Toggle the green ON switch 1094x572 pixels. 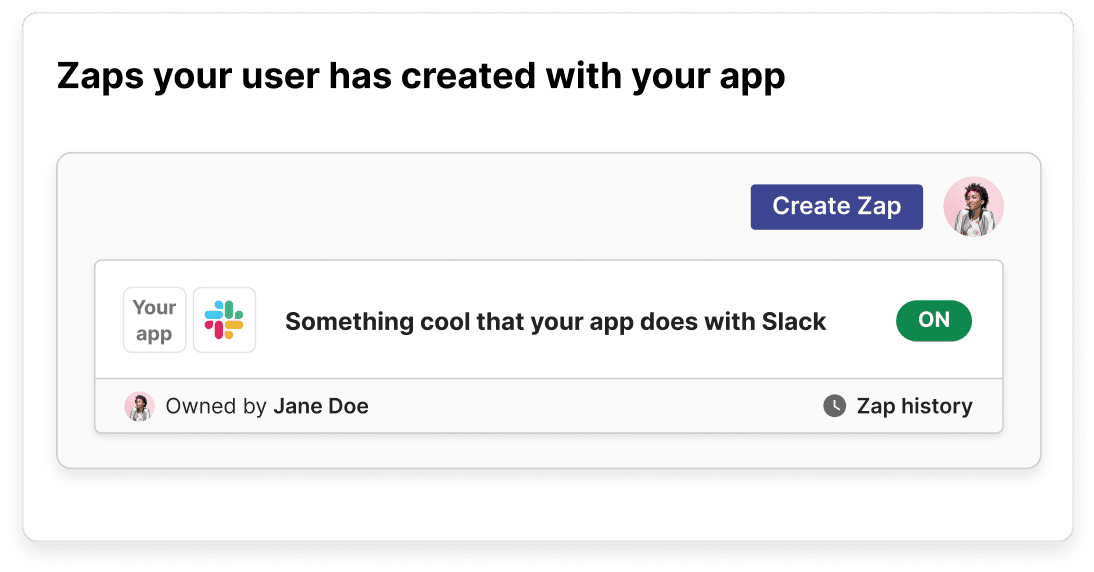click(933, 320)
